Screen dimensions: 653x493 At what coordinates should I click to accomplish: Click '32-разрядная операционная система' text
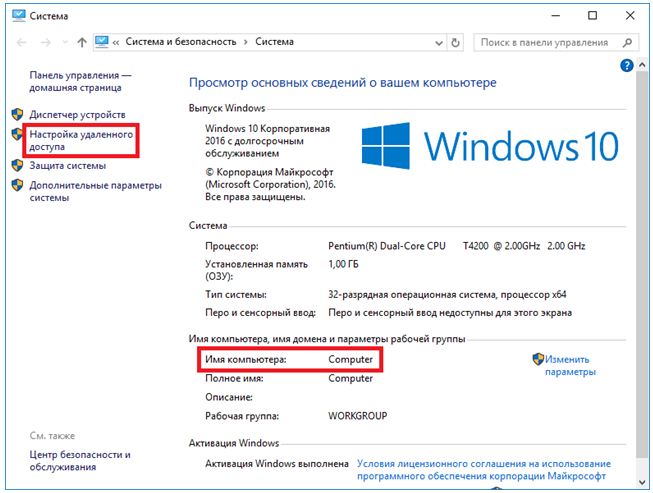pos(412,295)
